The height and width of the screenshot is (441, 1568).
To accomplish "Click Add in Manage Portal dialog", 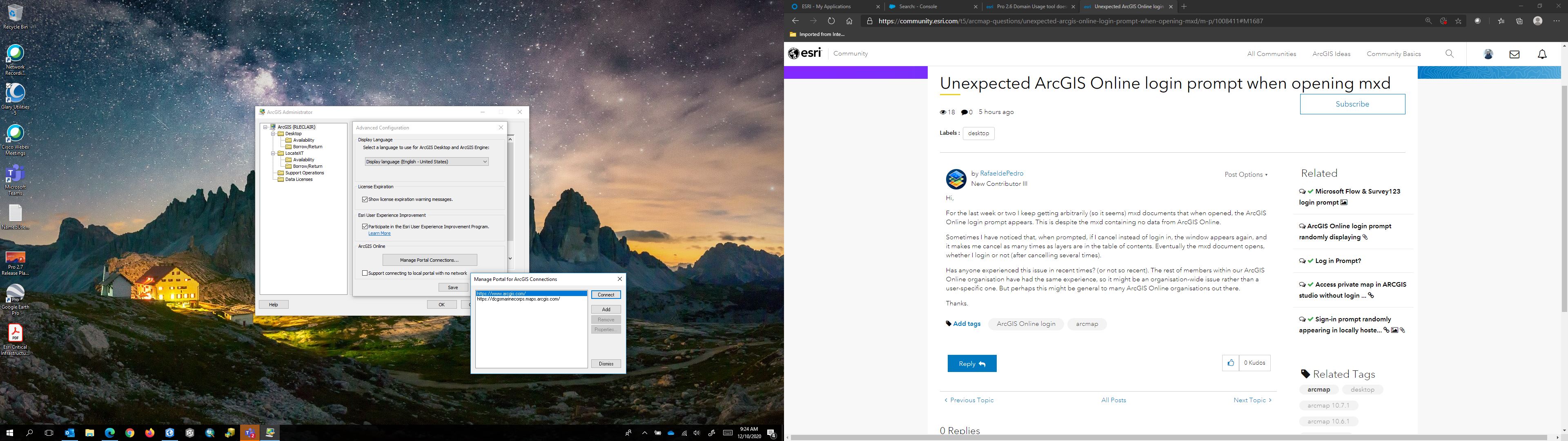I will (x=606, y=310).
